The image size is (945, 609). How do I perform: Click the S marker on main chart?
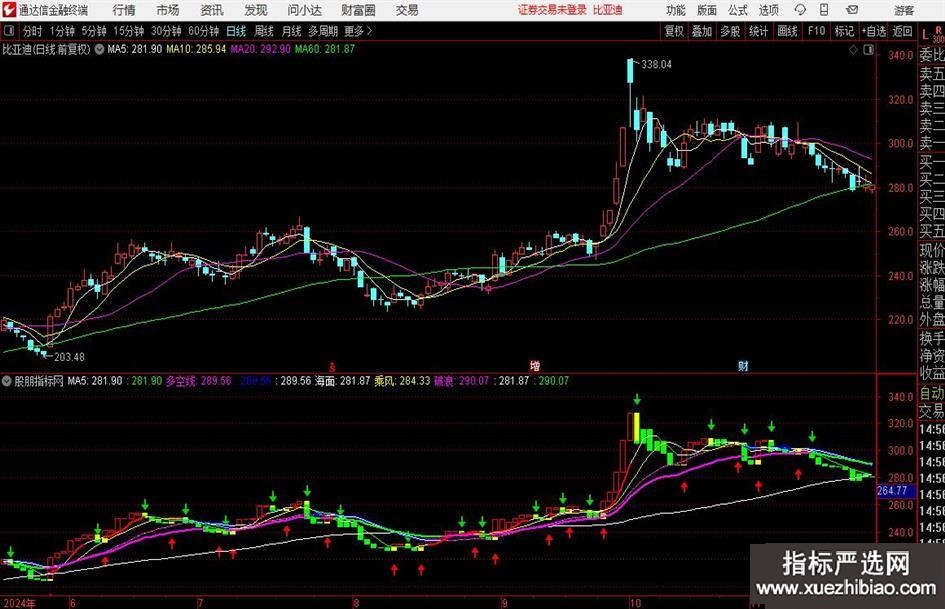332,366
